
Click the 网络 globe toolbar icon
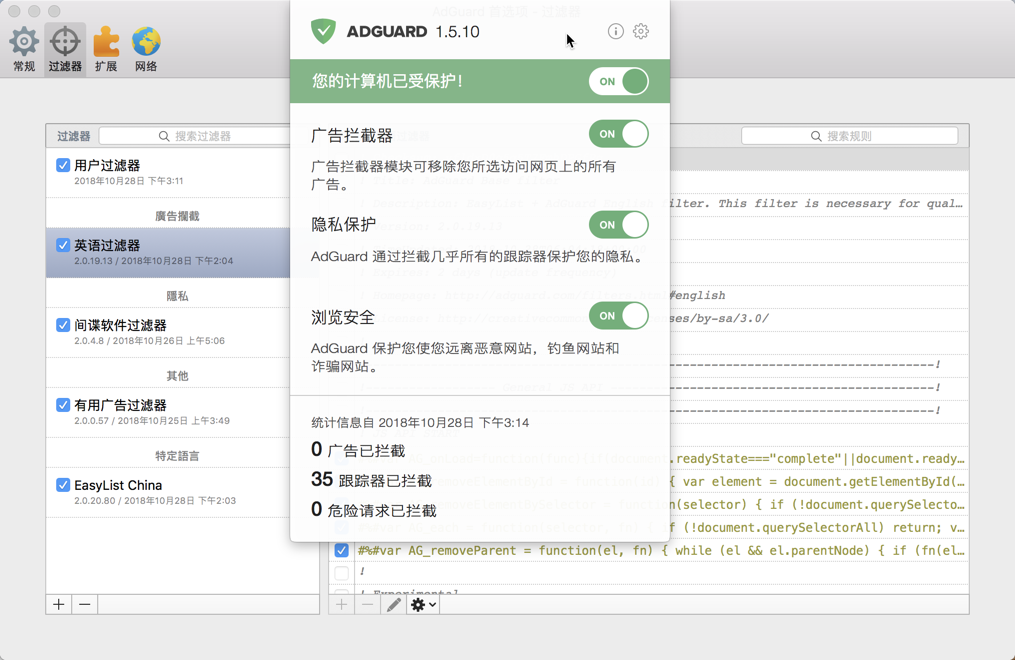tap(146, 42)
